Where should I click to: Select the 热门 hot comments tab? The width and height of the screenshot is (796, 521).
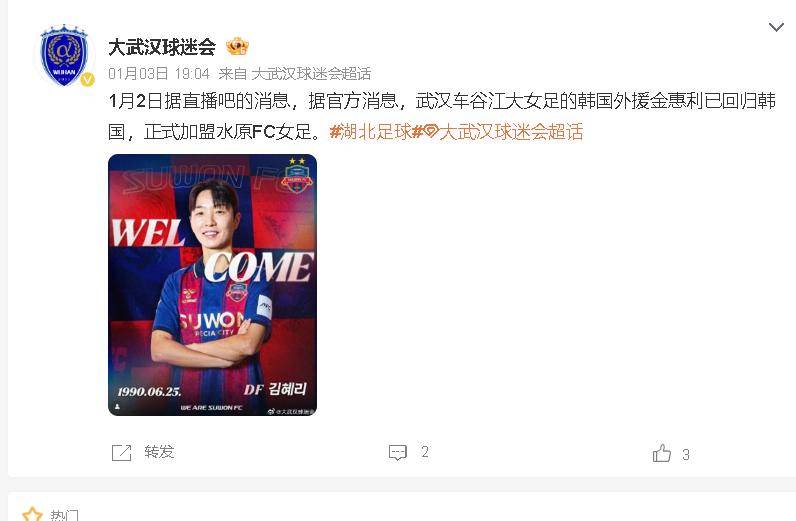click(x=64, y=515)
